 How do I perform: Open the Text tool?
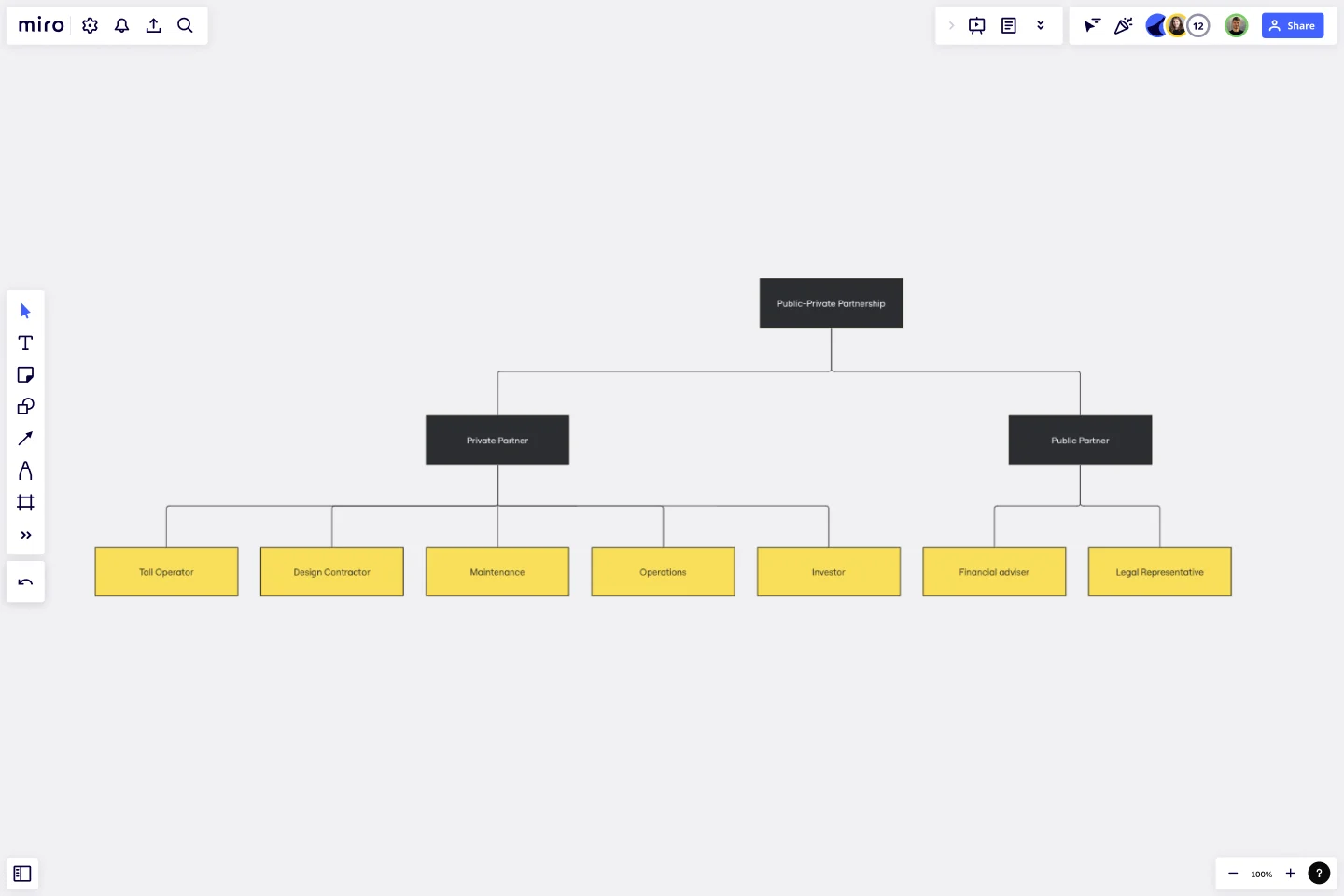tap(25, 343)
